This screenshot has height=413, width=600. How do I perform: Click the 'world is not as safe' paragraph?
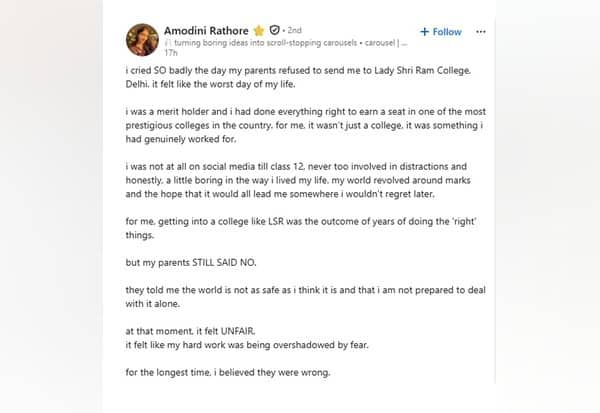[305, 297]
